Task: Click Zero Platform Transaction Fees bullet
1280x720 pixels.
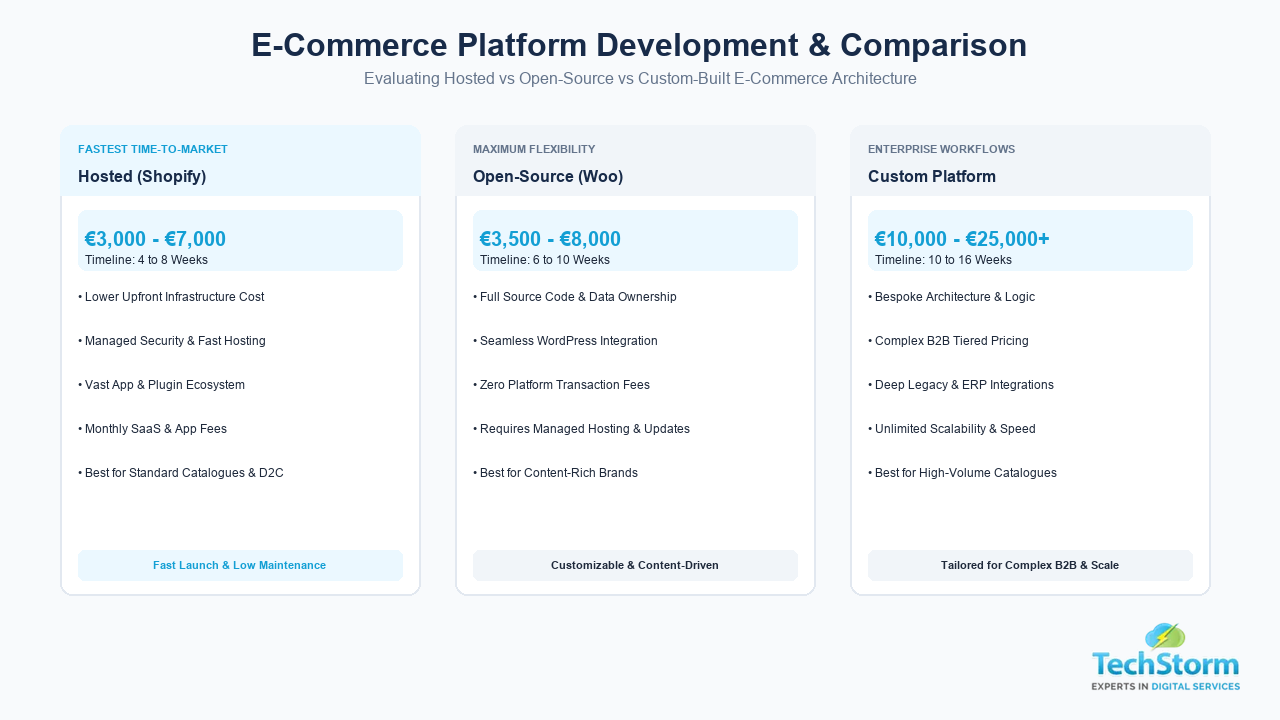Action: [x=561, y=385]
